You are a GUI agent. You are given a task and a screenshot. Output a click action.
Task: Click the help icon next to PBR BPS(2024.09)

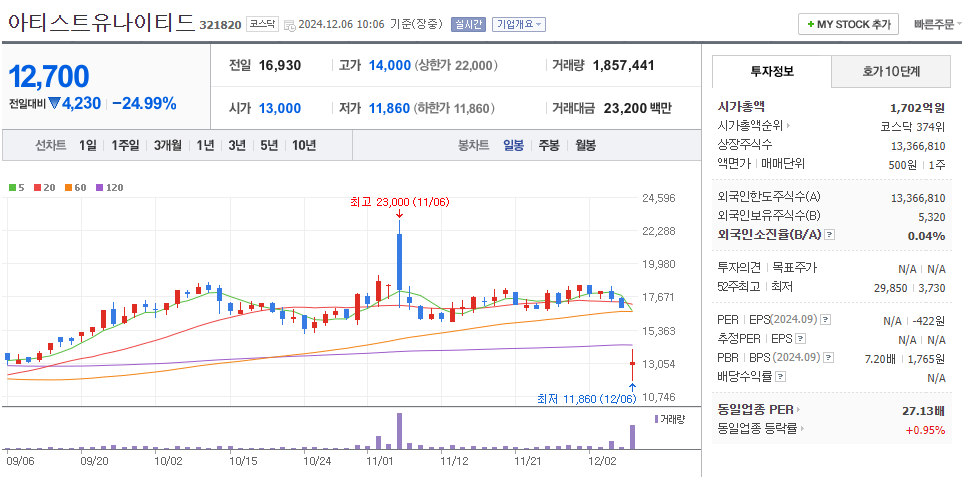(x=830, y=358)
